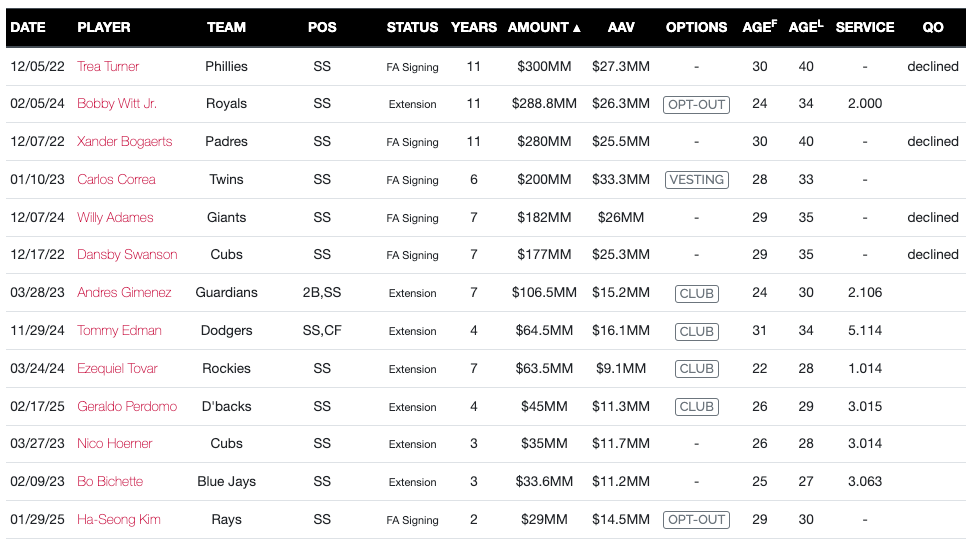
Task: Select the Guardians team cell
Action: [x=226, y=292]
